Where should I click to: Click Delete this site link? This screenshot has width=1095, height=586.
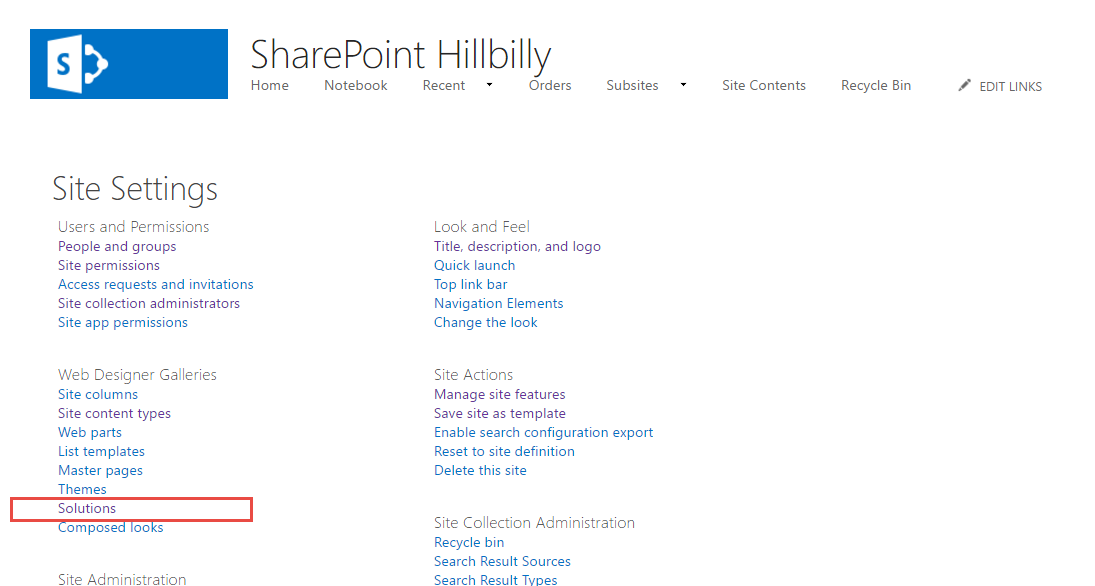(480, 470)
